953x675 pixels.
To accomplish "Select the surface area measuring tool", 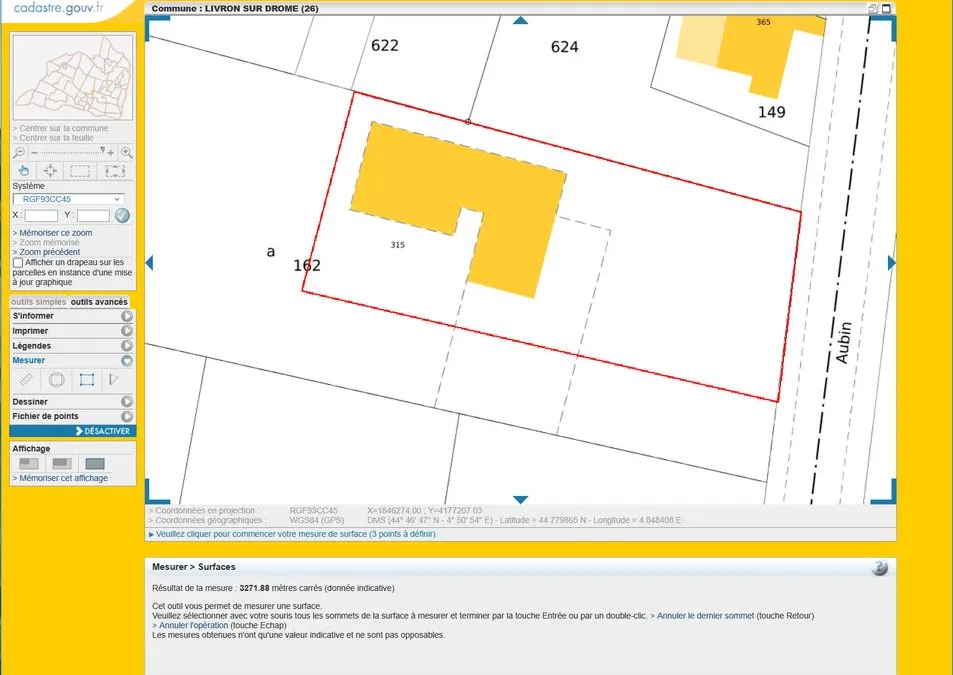I will coord(87,380).
